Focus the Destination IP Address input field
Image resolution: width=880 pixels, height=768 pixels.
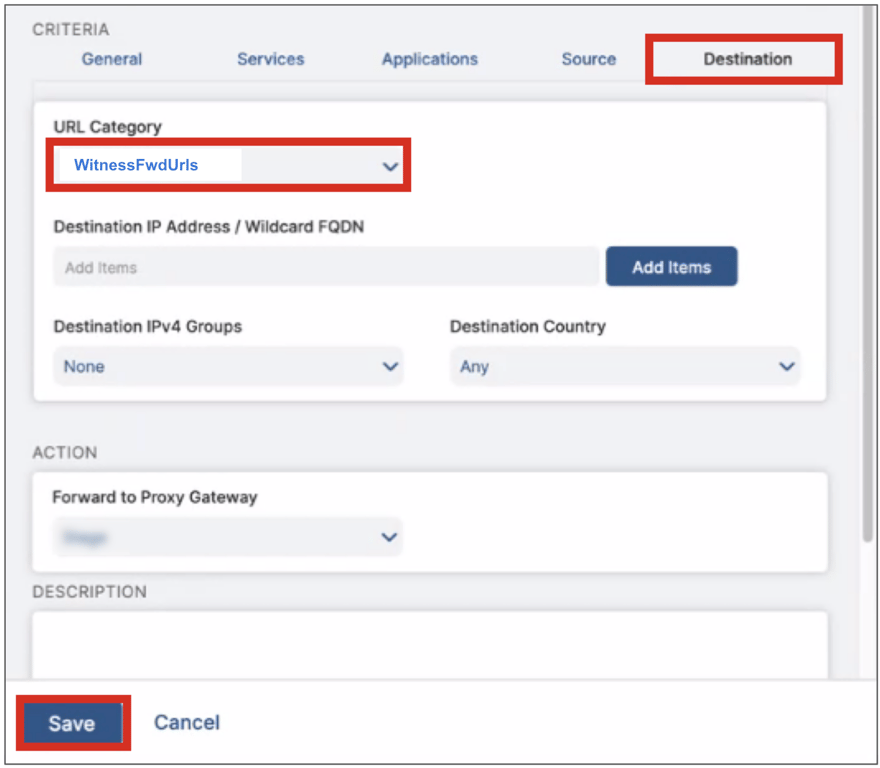pos(326,267)
